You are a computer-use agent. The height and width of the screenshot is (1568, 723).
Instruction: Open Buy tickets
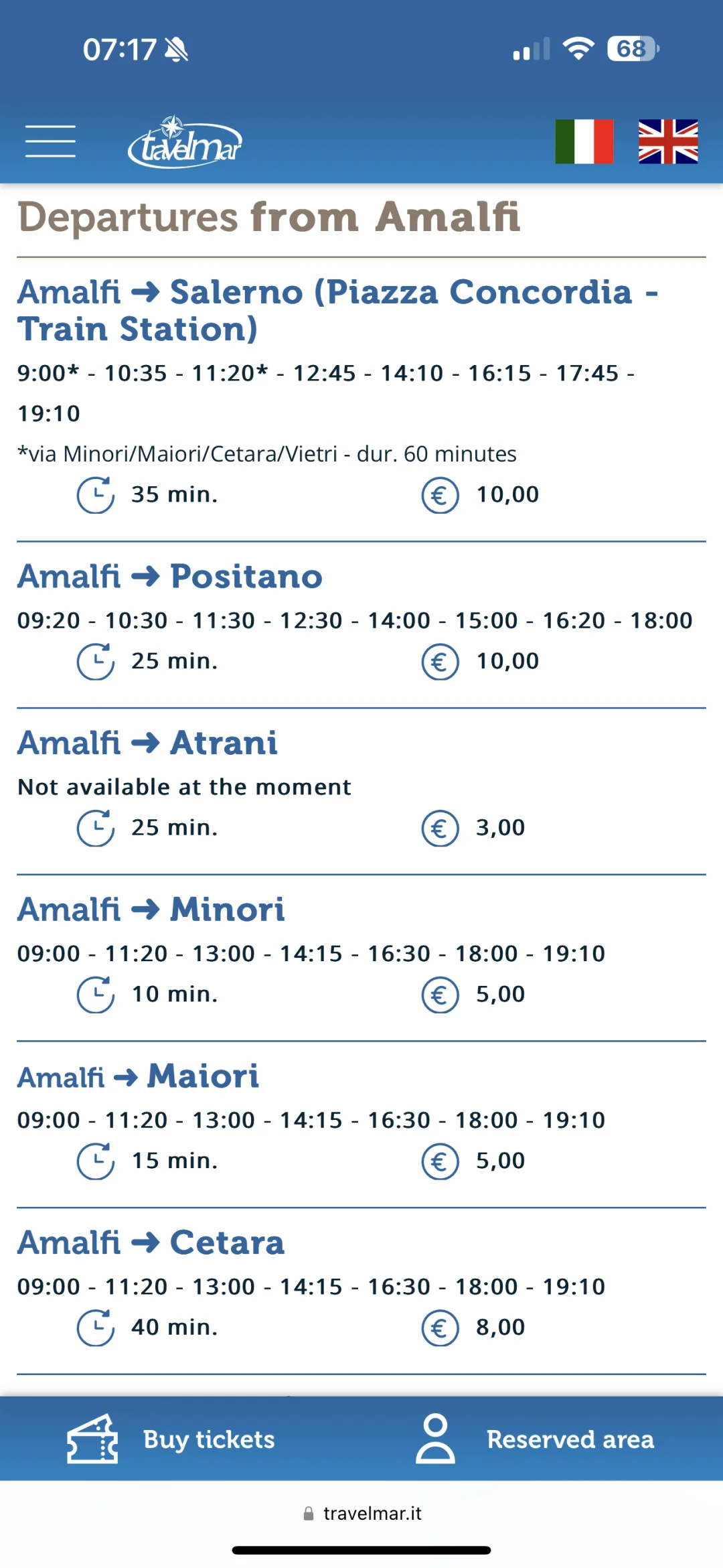[x=209, y=1439]
